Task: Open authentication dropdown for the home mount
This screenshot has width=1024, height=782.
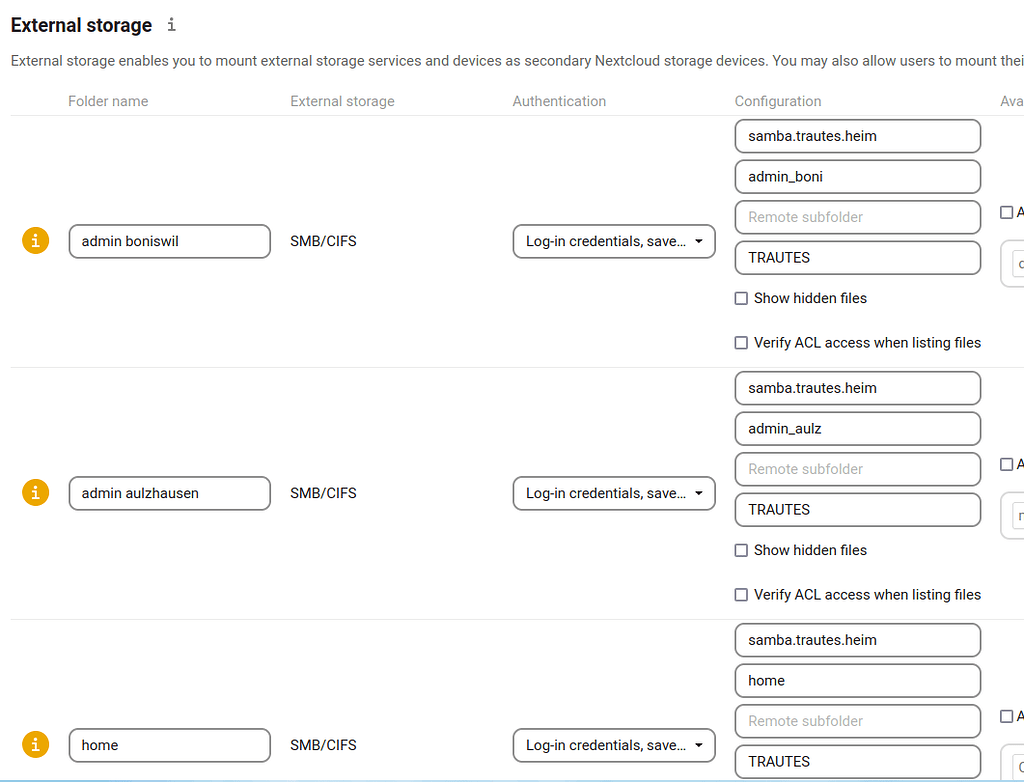Action: (613, 745)
